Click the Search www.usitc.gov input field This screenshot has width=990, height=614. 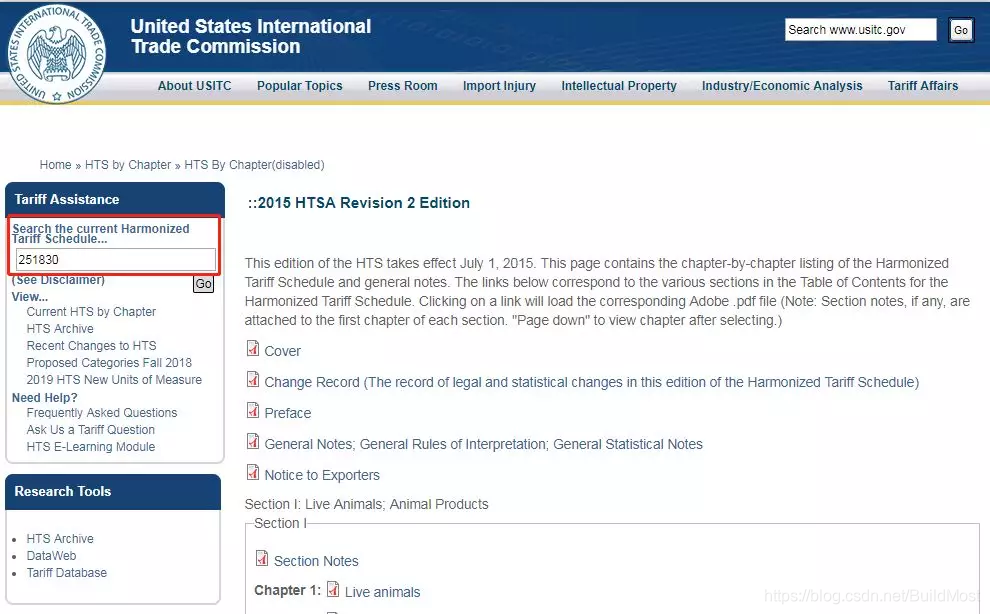pos(861,30)
